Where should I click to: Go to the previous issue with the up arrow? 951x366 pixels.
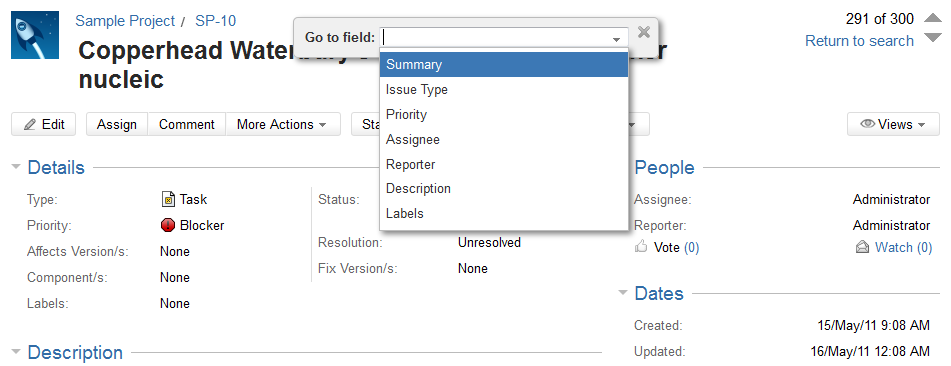pyautogui.click(x=932, y=18)
